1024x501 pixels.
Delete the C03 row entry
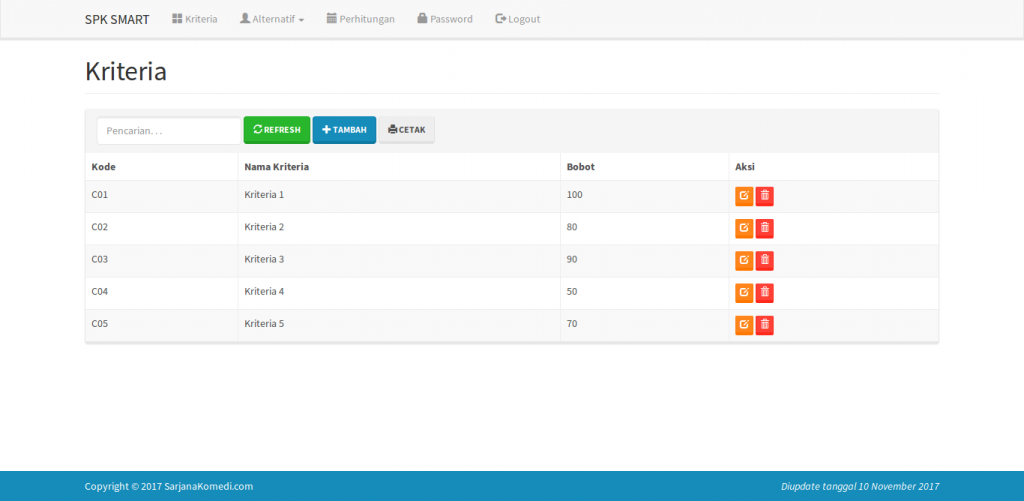[x=765, y=261]
